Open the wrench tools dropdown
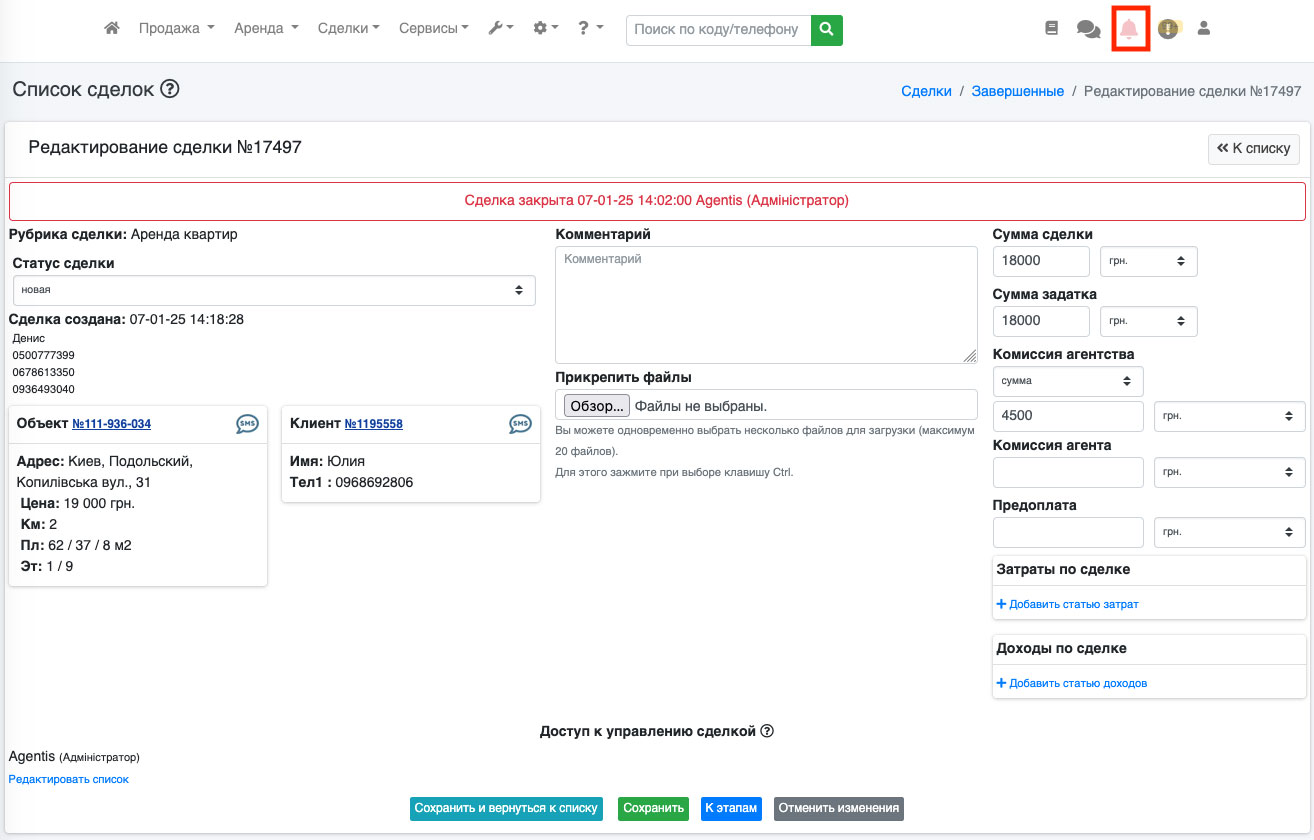1314x840 pixels. pos(500,29)
